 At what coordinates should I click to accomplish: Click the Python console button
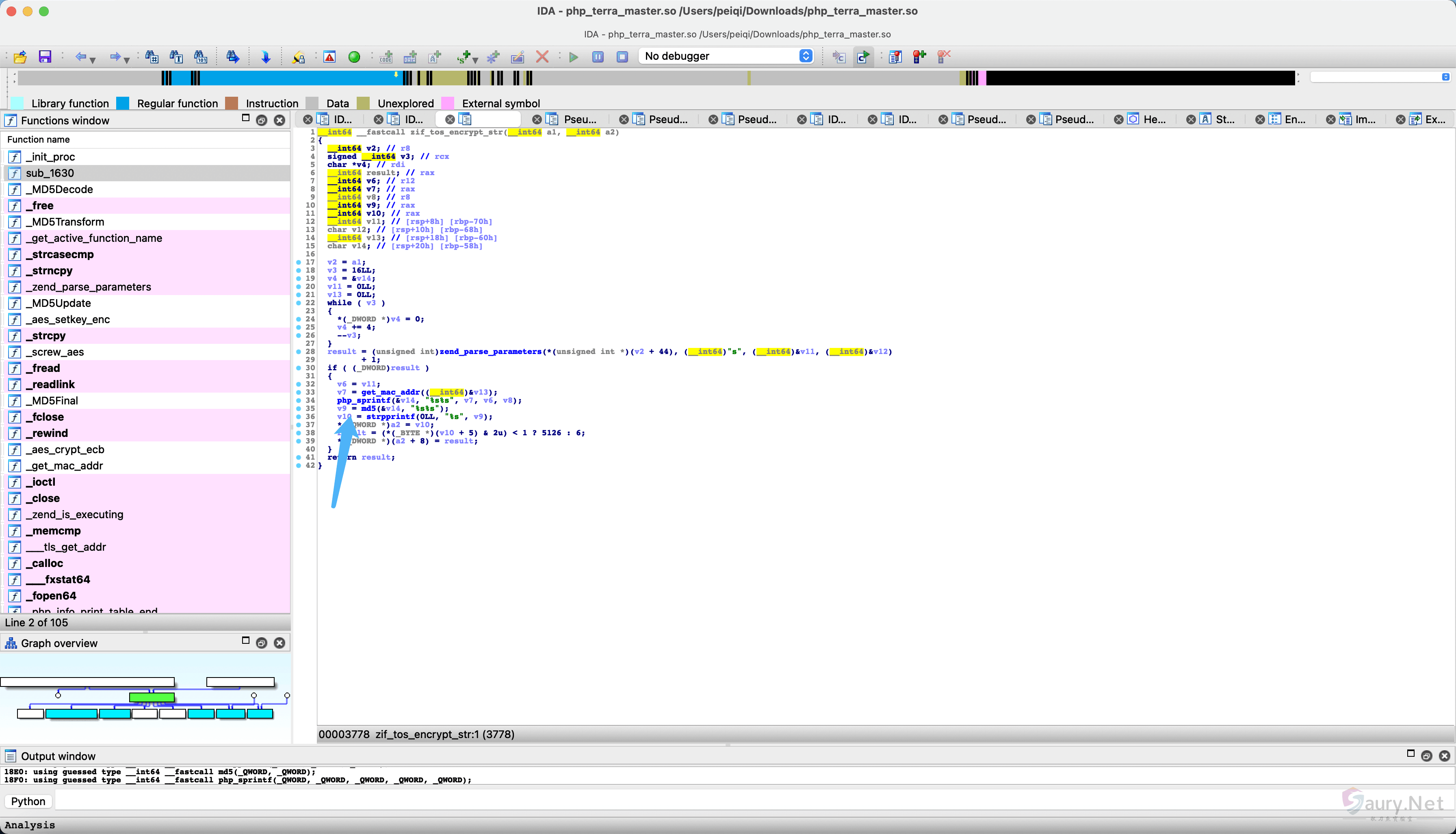point(28,801)
